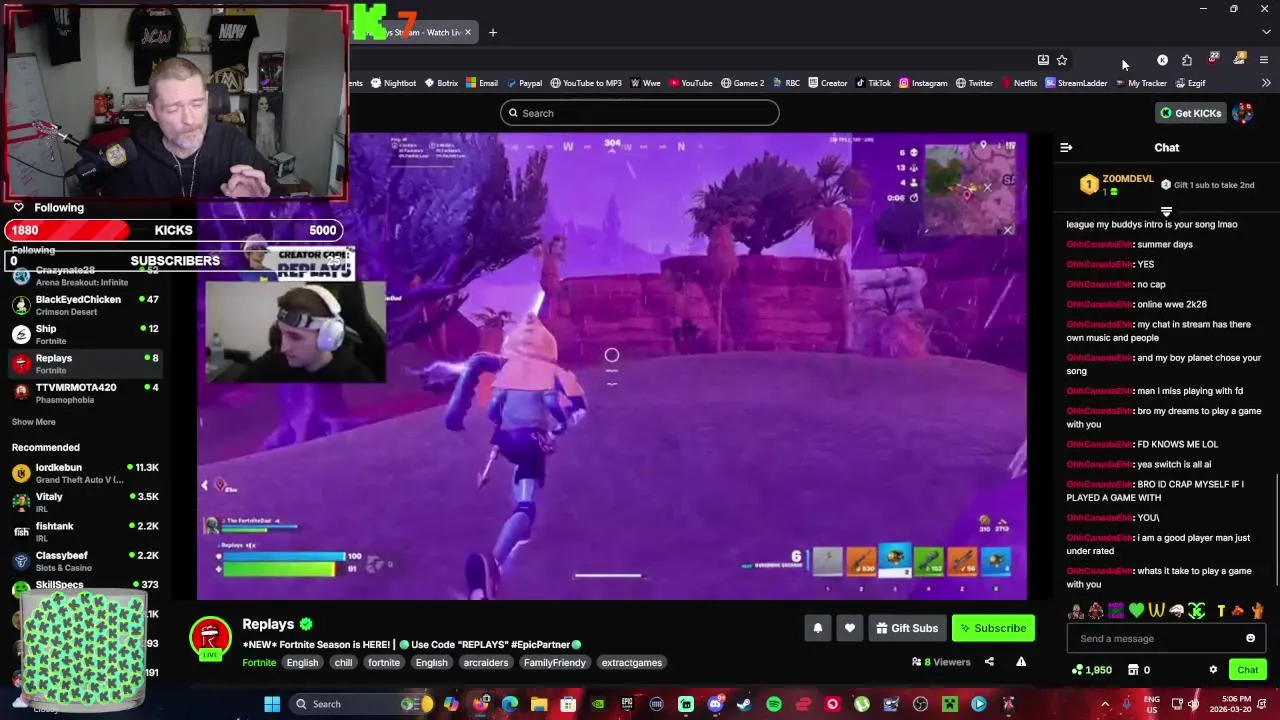Click the Windows Start button
The image size is (1280, 720).
pos(272,704)
